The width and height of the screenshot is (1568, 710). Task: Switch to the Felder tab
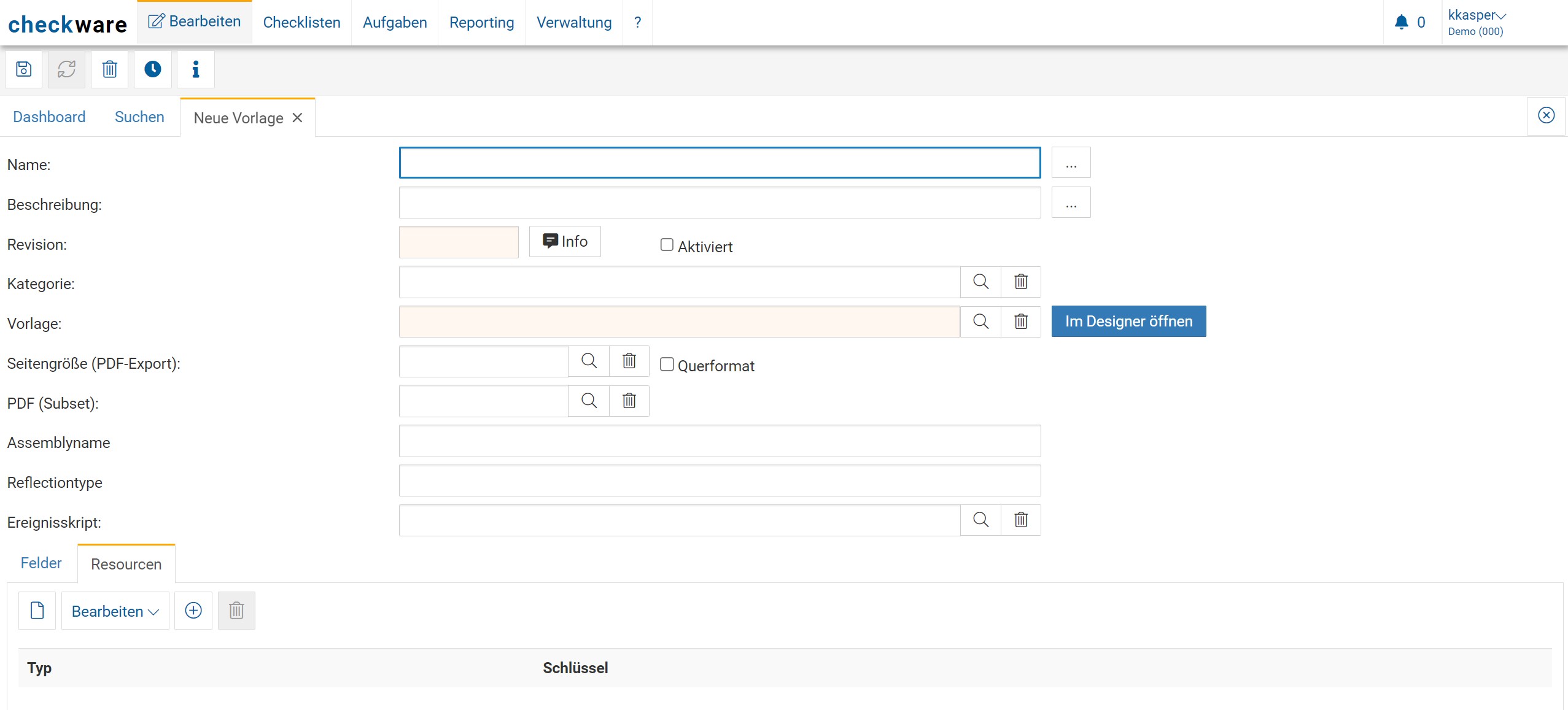click(x=41, y=563)
